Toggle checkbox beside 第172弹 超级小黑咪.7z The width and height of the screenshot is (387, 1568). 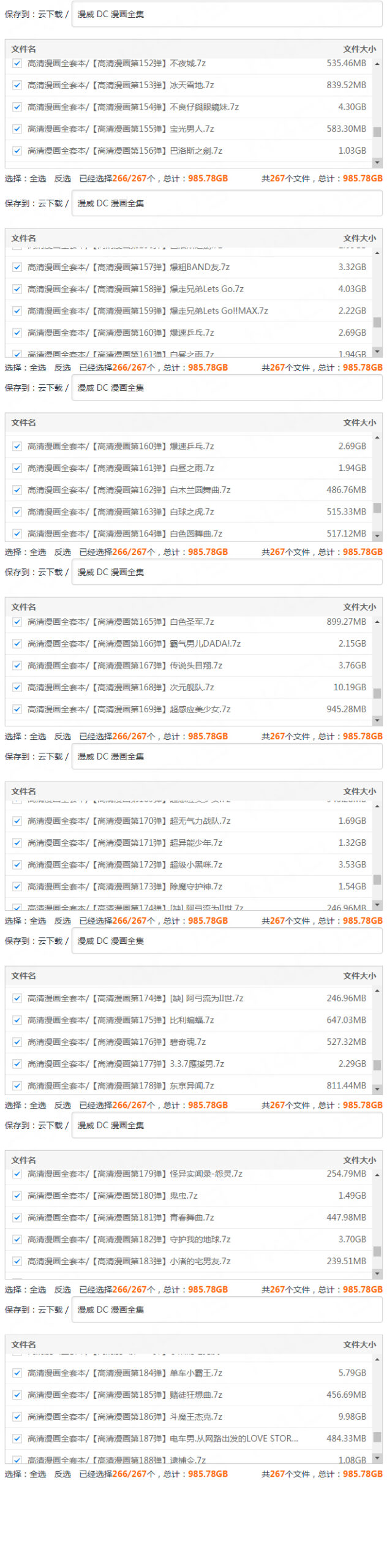click(x=17, y=865)
